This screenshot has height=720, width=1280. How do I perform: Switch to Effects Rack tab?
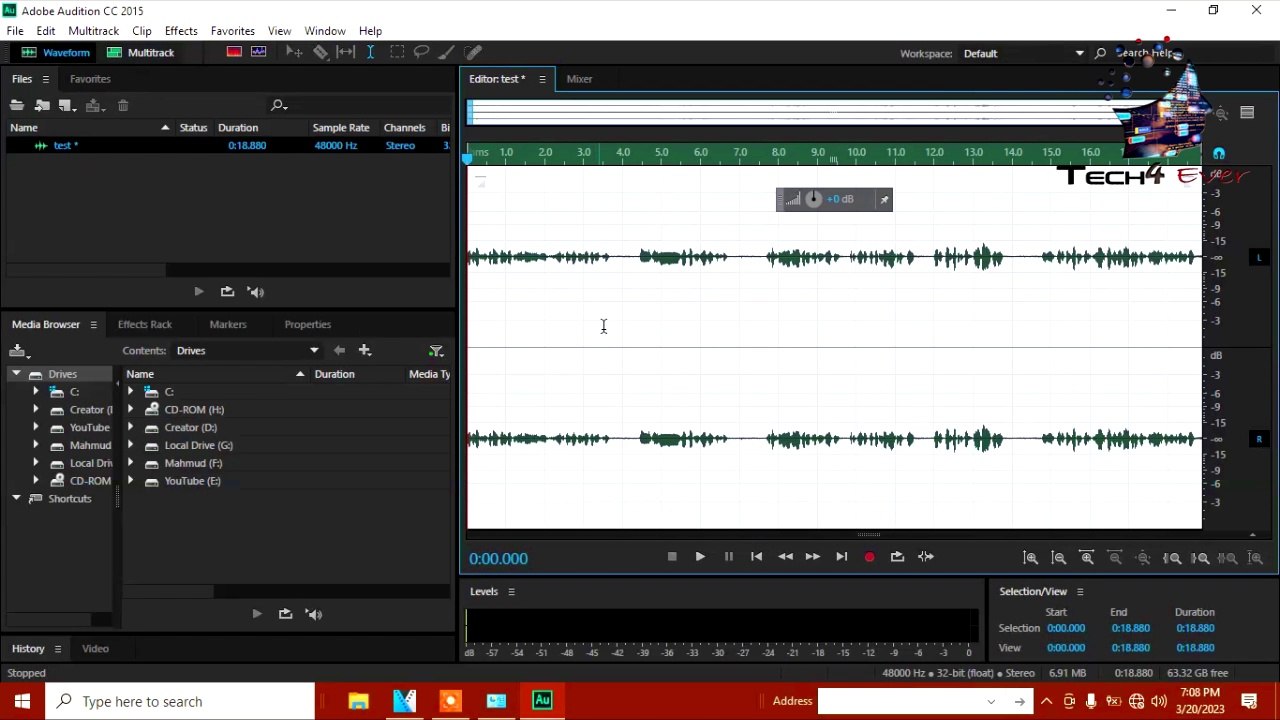(145, 324)
